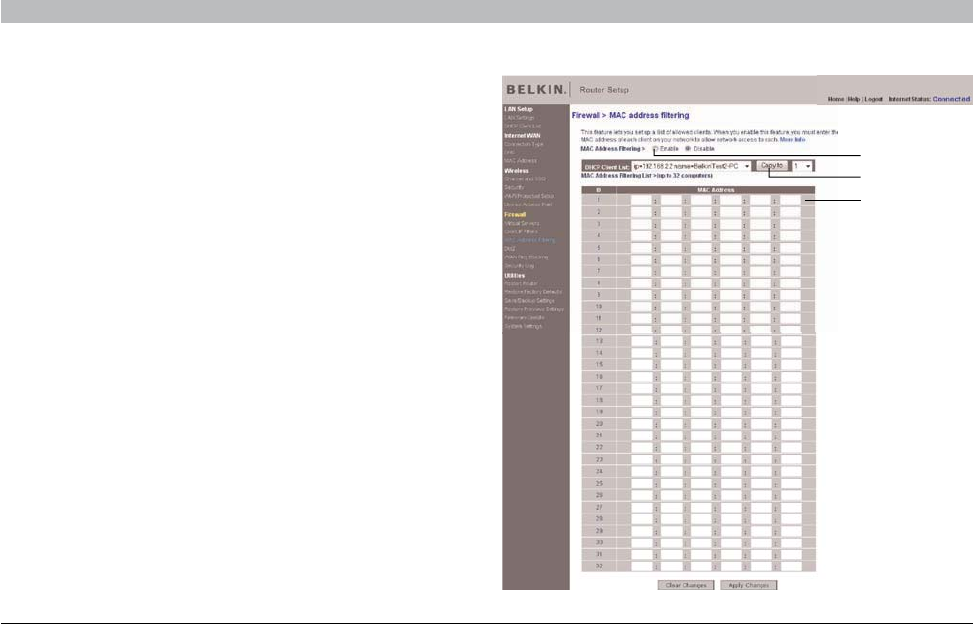The height and width of the screenshot is (624, 973).
Task: Open LAN Settings in the sidebar
Action: click(x=519, y=117)
